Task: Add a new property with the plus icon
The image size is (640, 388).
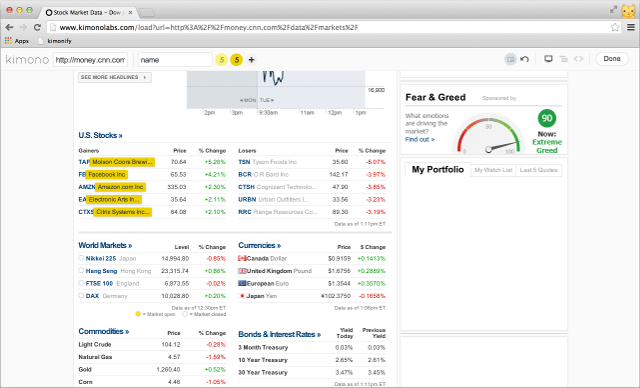Action: click(x=251, y=60)
